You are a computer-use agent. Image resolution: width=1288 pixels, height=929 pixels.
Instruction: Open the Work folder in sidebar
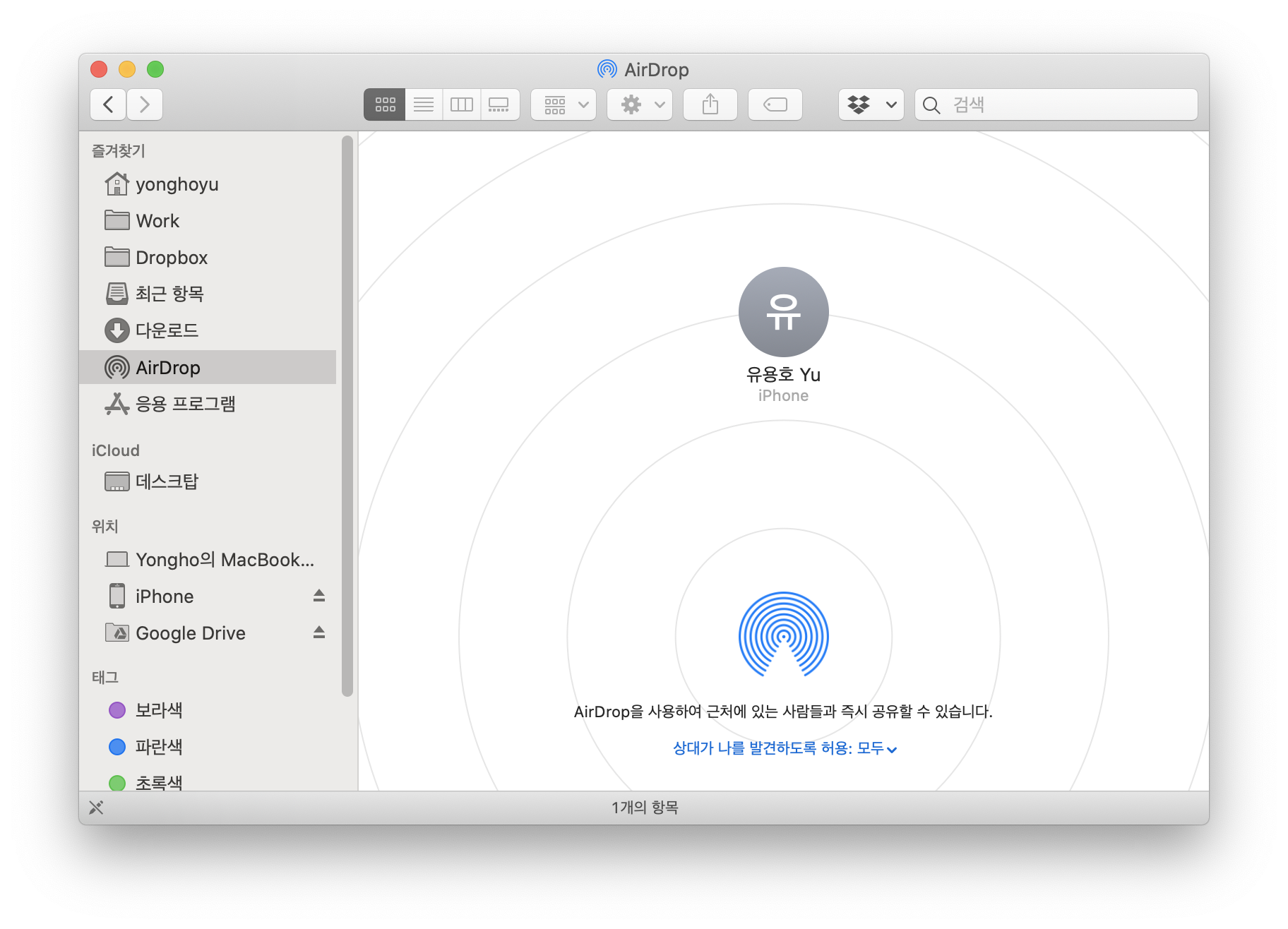(x=208, y=221)
